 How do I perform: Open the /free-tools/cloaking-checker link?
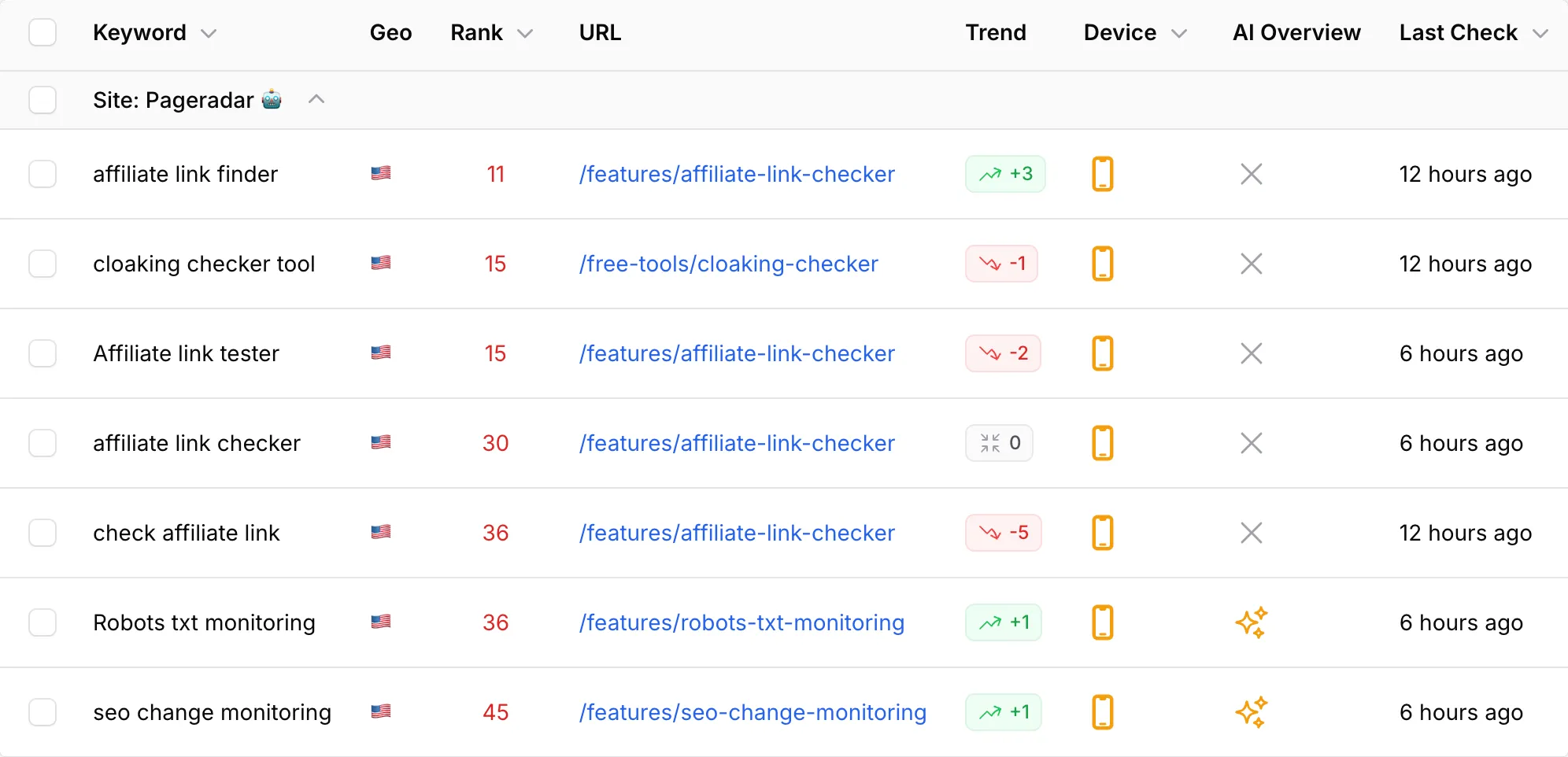pyautogui.click(x=728, y=264)
